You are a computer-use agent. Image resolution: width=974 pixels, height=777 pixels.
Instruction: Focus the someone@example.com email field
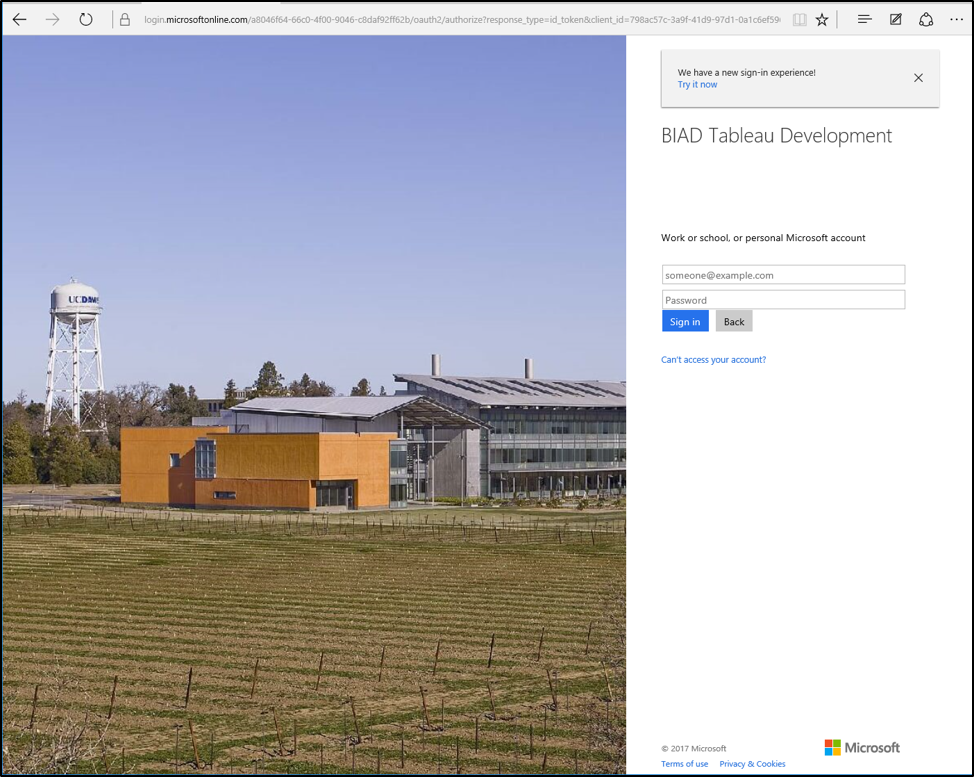click(x=783, y=275)
